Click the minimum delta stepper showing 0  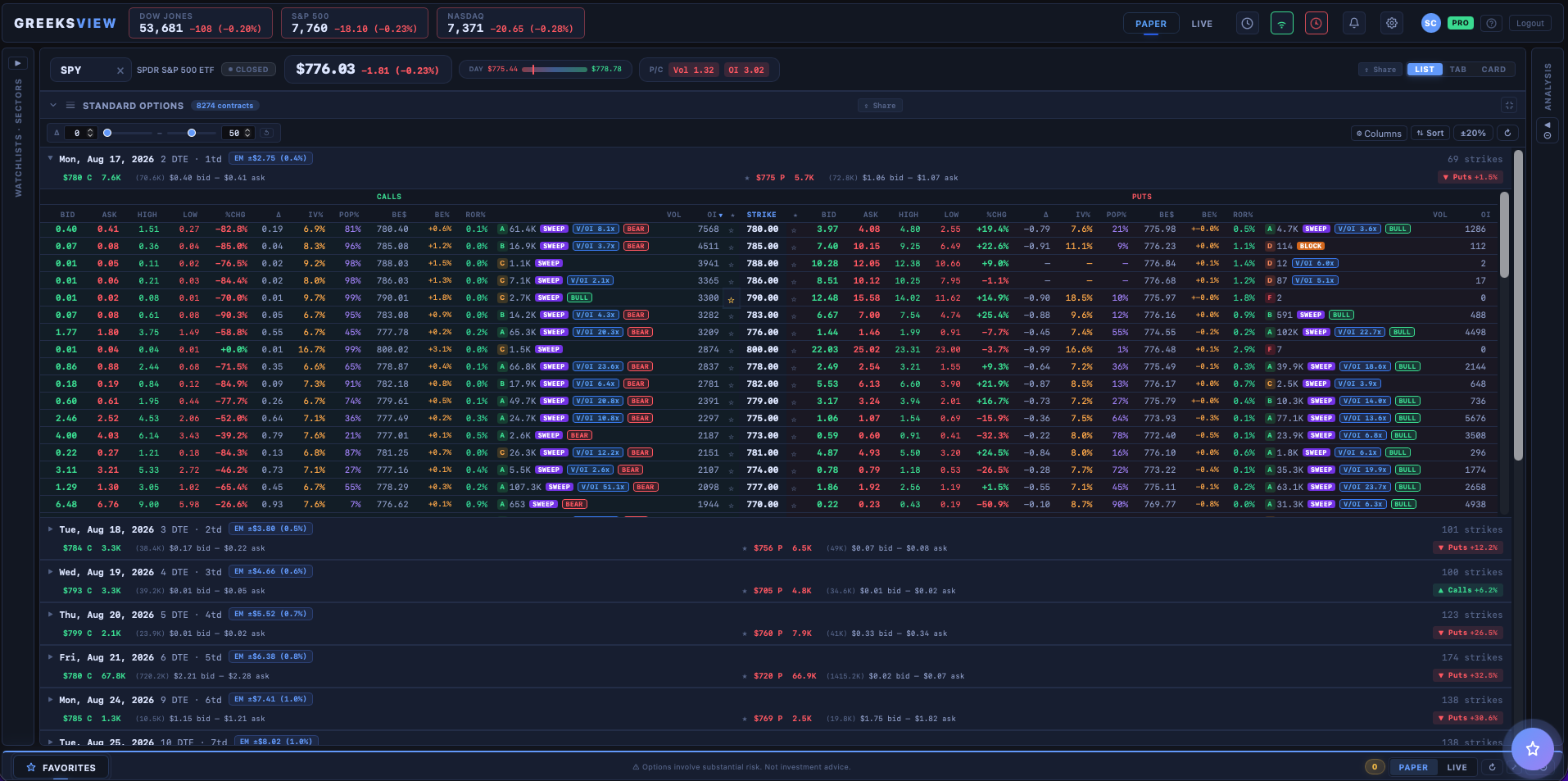81,133
